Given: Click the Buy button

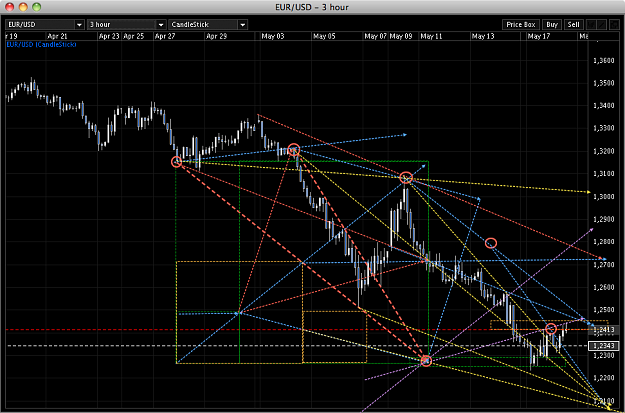Looking at the screenshot, I should 552,24.
